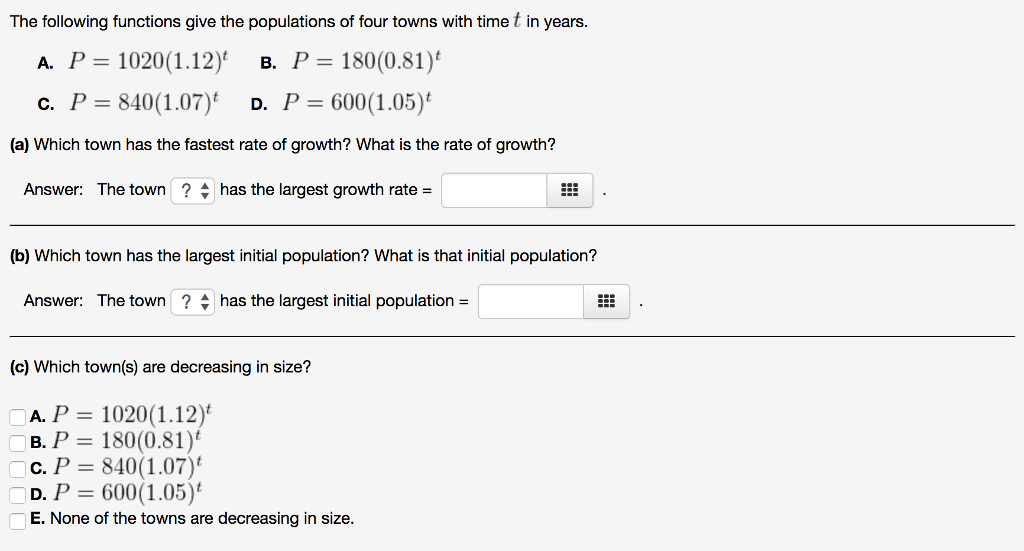Open equation editor grid for growth rate
Image resolution: width=1024 pixels, height=551 pixels.
pyautogui.click(x=570, y=190)
